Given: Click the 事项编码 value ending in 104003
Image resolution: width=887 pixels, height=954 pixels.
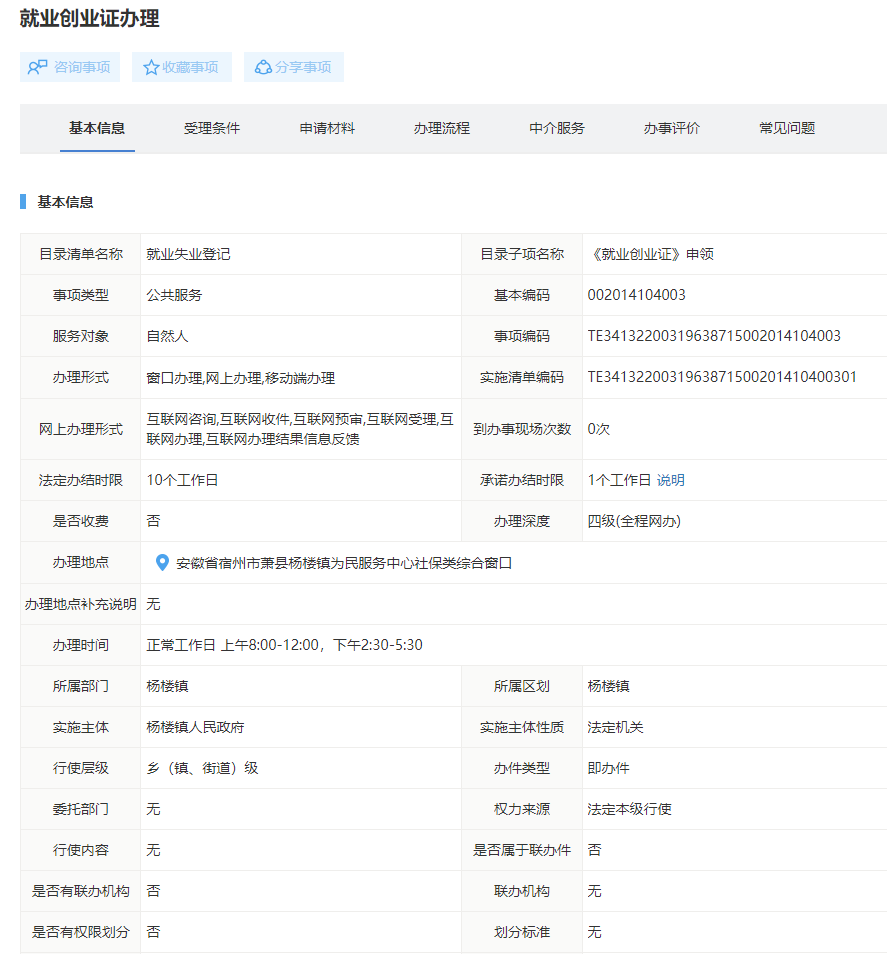Looking at the screenshot, I should [x=714, y=336].
